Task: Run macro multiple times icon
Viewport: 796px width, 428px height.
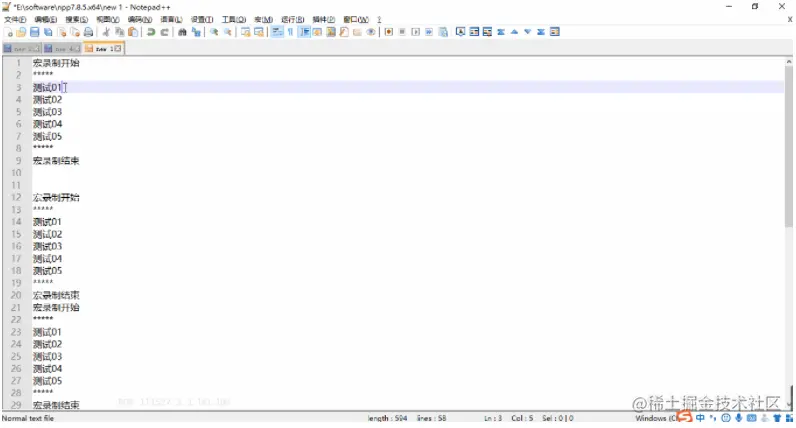Action: click(429, 32)
